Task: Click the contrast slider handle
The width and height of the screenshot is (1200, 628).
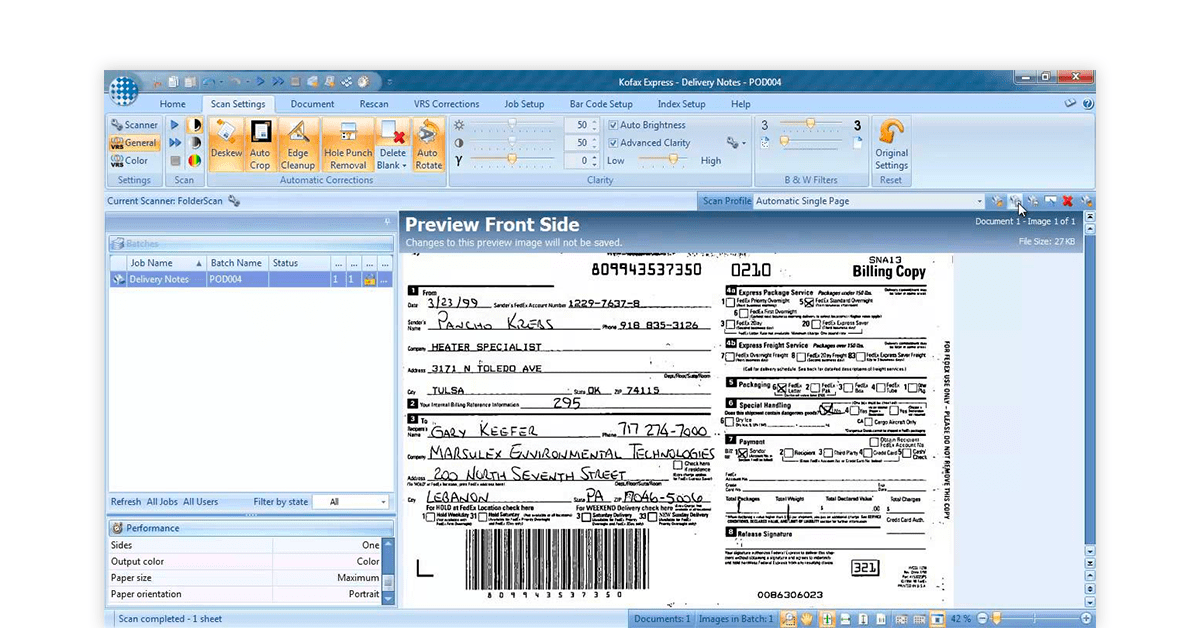Action: click(x=511, y=142)
